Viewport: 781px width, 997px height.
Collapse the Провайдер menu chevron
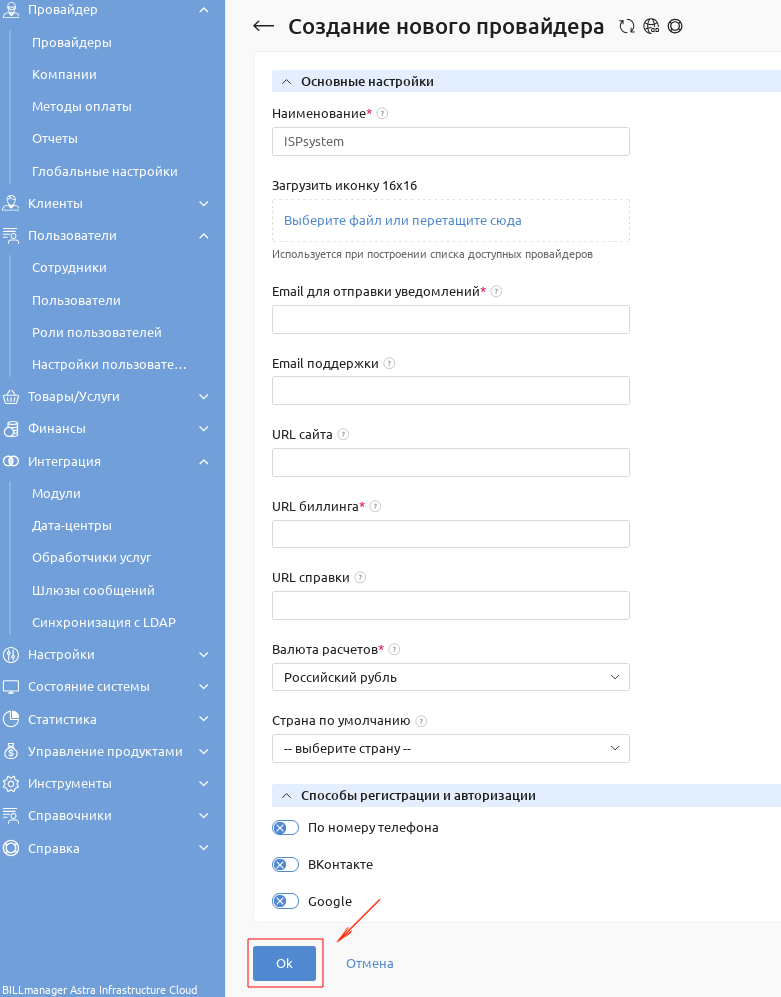[204, 10]
